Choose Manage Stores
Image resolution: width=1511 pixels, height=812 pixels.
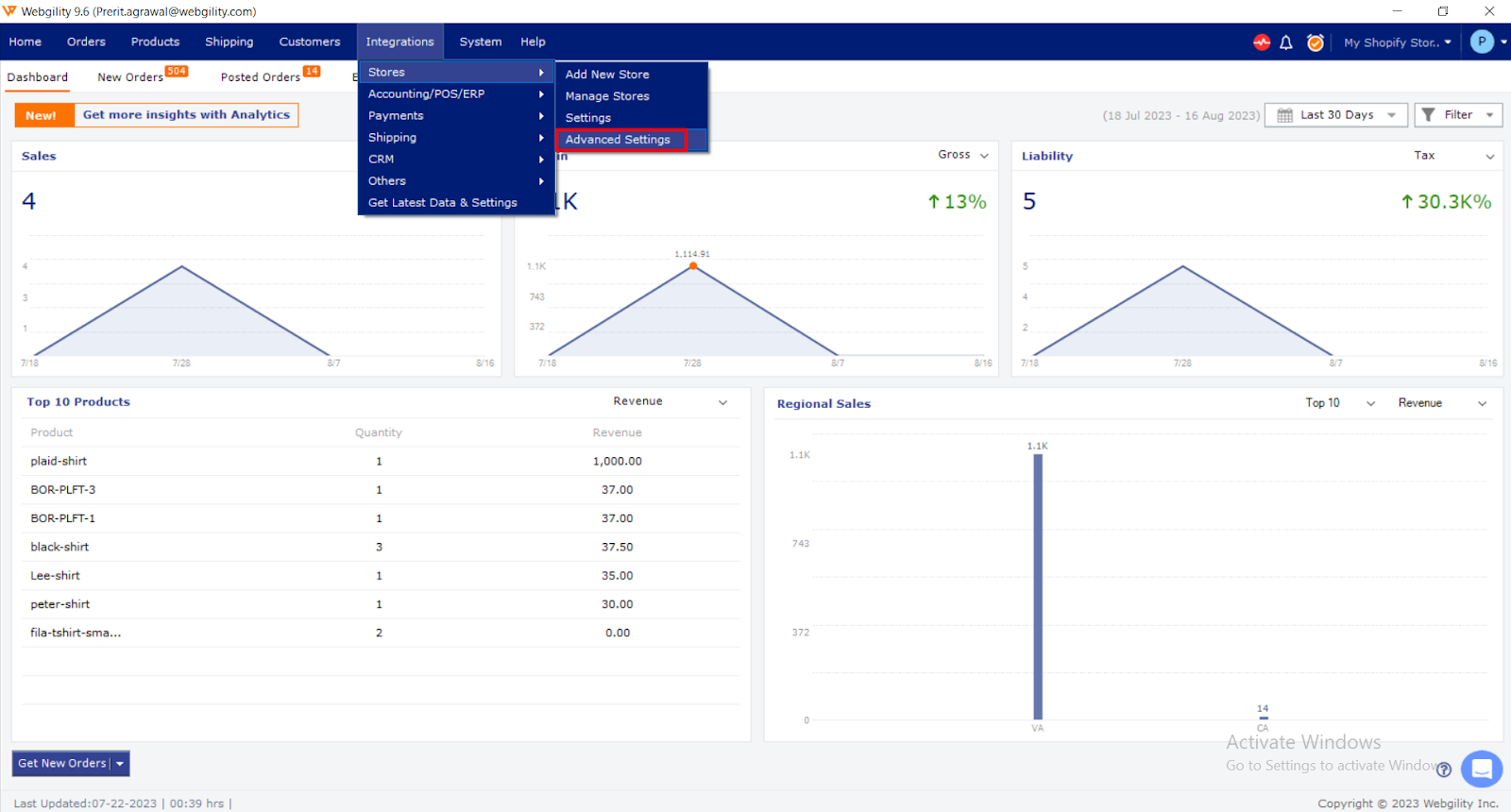click(631, 95)
